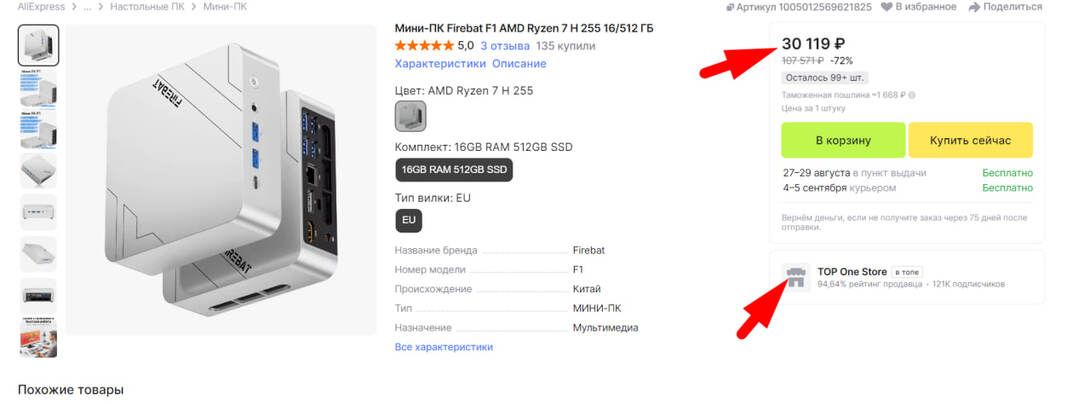
Task: Click the TOP One Store shop icon
Action: point(796,277)
